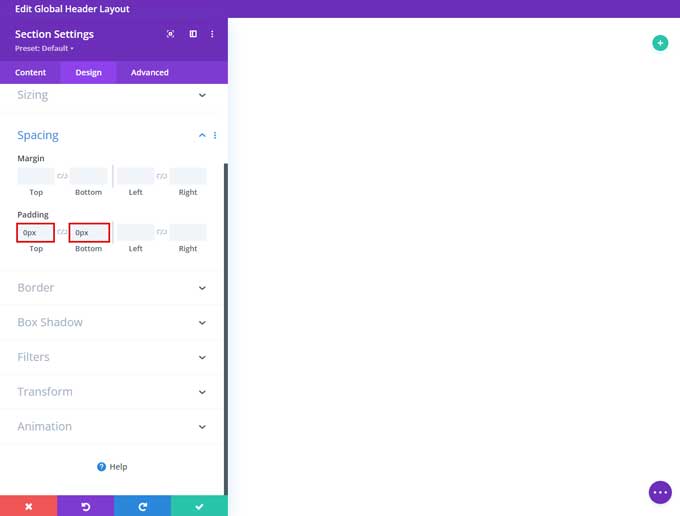Image resolution: width=680 pixels, height=516 pixels.
Task: Click the Padding Top input field
Action: pos(36,233)
